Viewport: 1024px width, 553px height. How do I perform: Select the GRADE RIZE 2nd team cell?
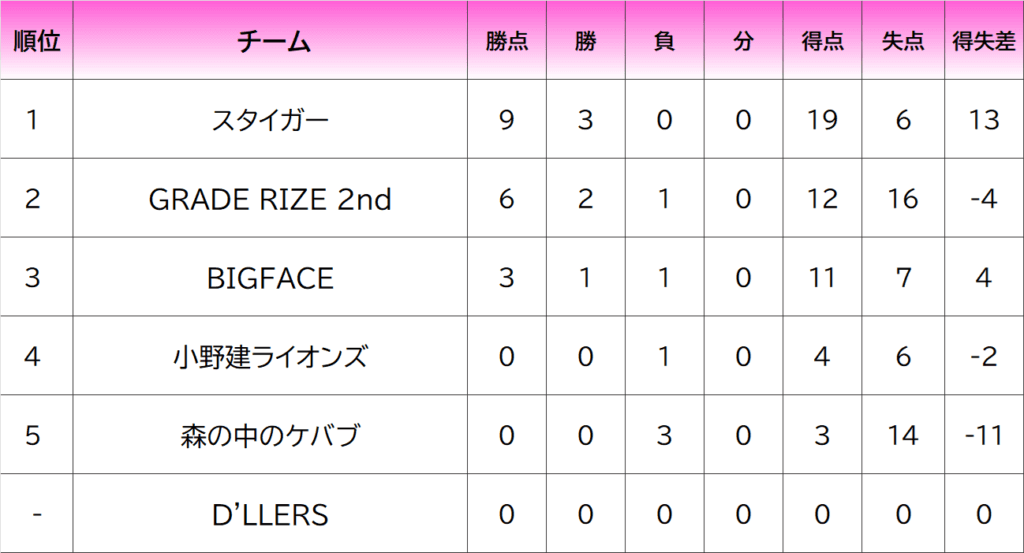click(x=270, y=198)
